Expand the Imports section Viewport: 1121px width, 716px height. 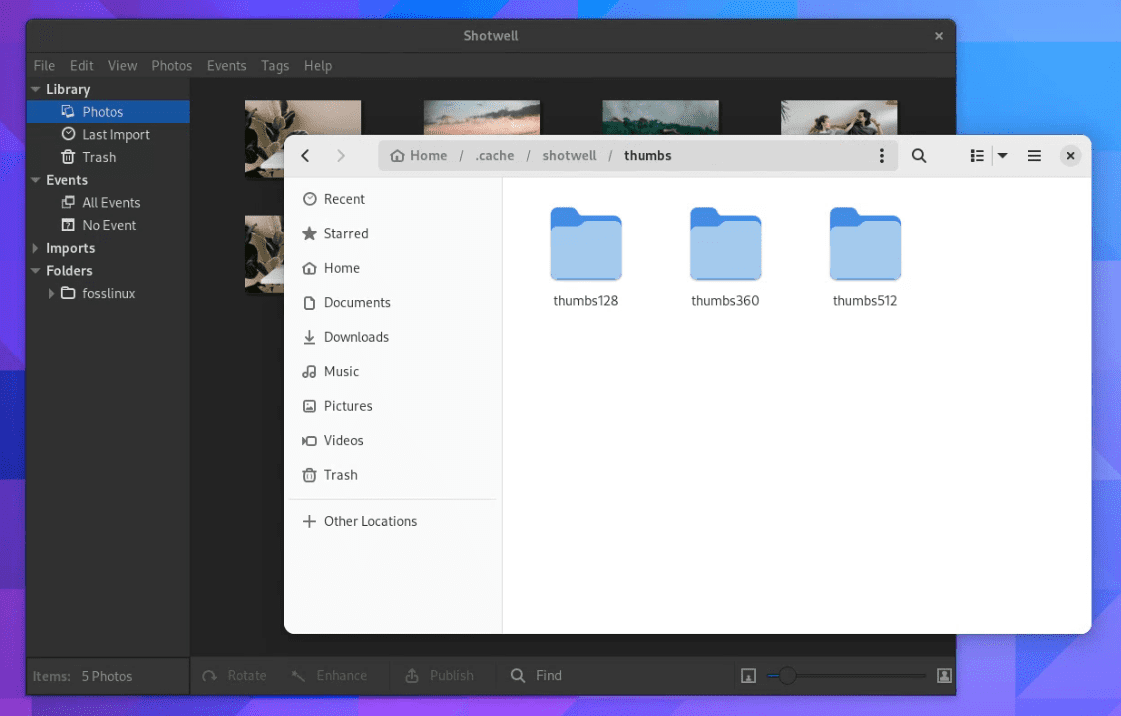click(x=35, y=248)
